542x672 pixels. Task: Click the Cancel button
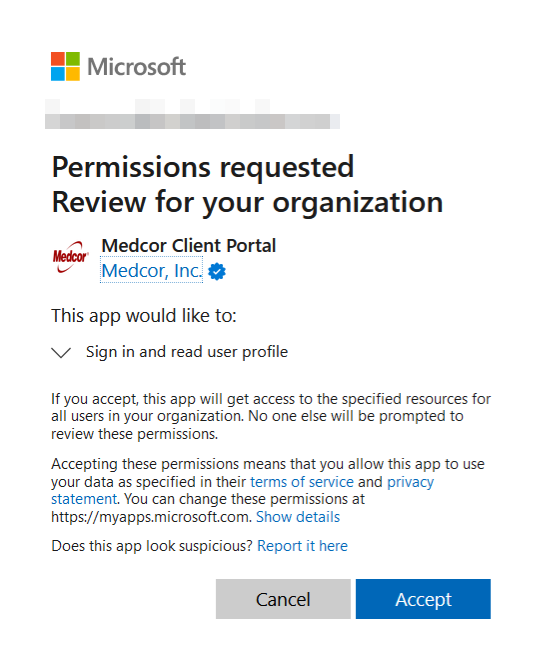click(283, 599)
